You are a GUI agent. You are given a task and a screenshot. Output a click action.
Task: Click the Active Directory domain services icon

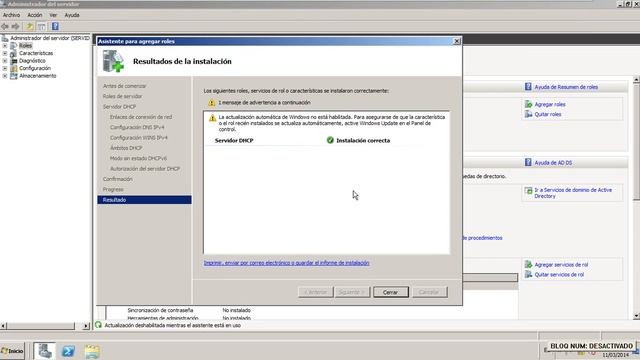[x=529, y=191]
